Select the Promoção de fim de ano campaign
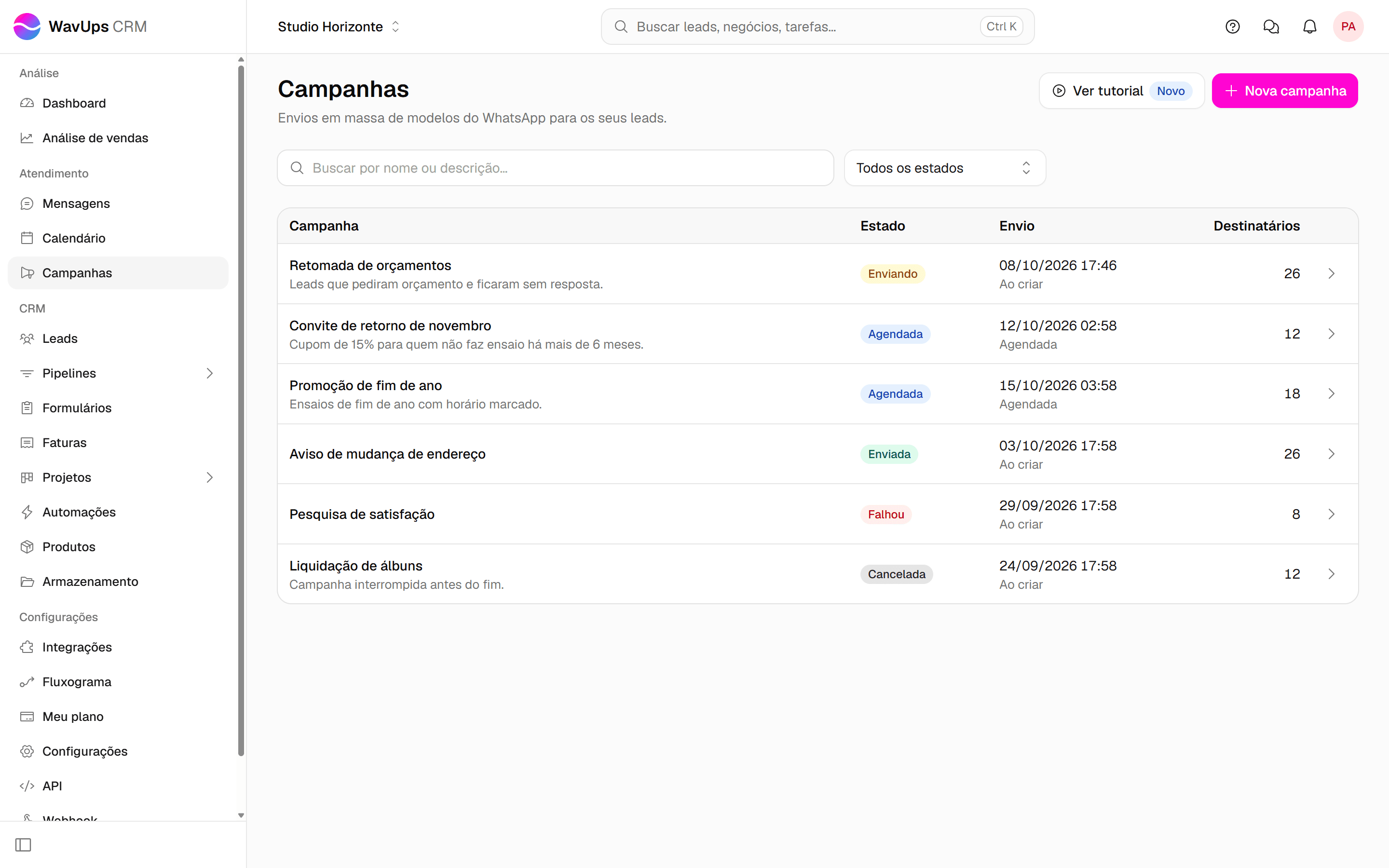Screen dimensions: 1389x868 pos(817,394)
